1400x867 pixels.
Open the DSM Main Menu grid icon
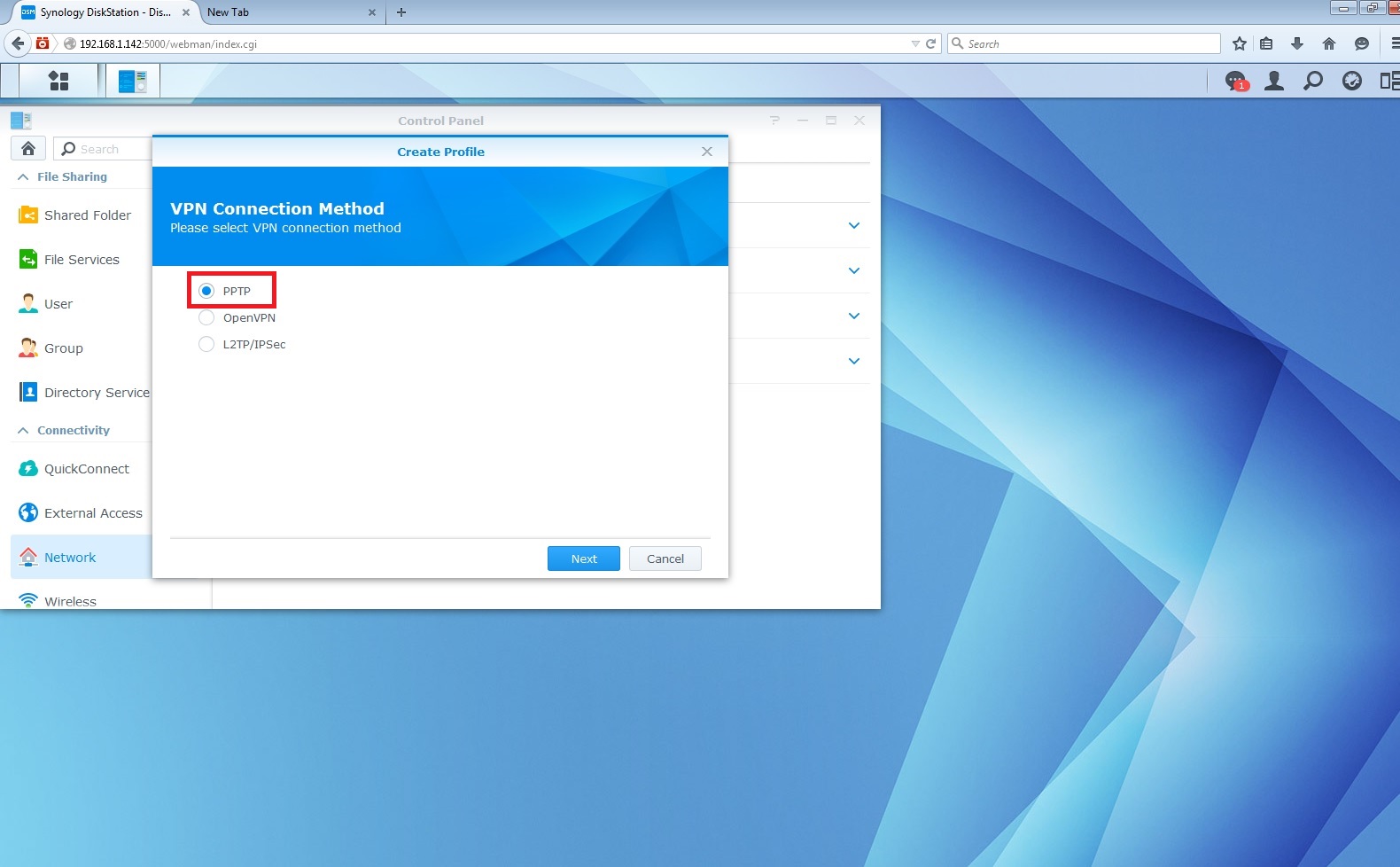click(58, 81)
